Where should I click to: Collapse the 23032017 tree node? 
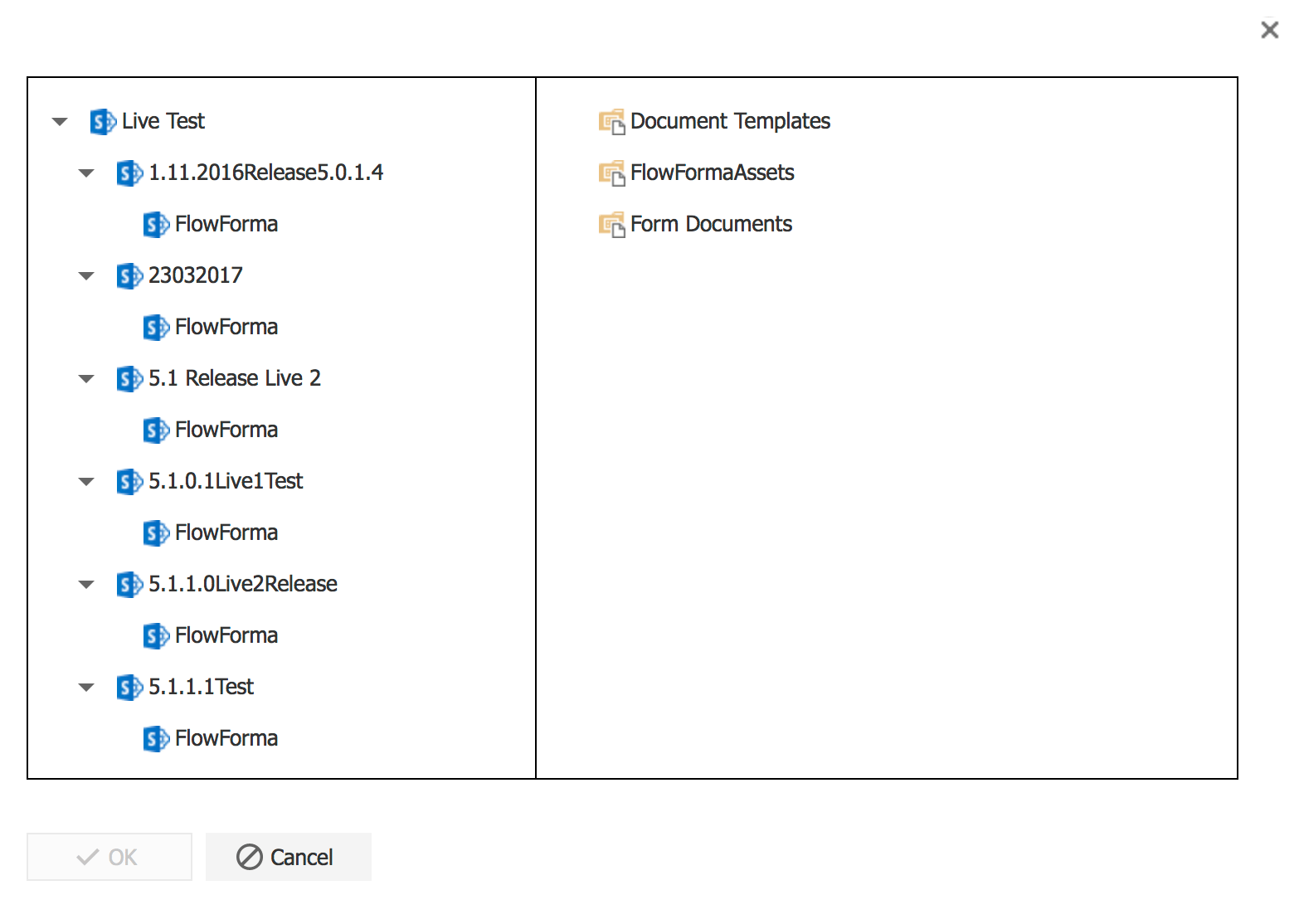pyautogui.click(x=86, y=276)
